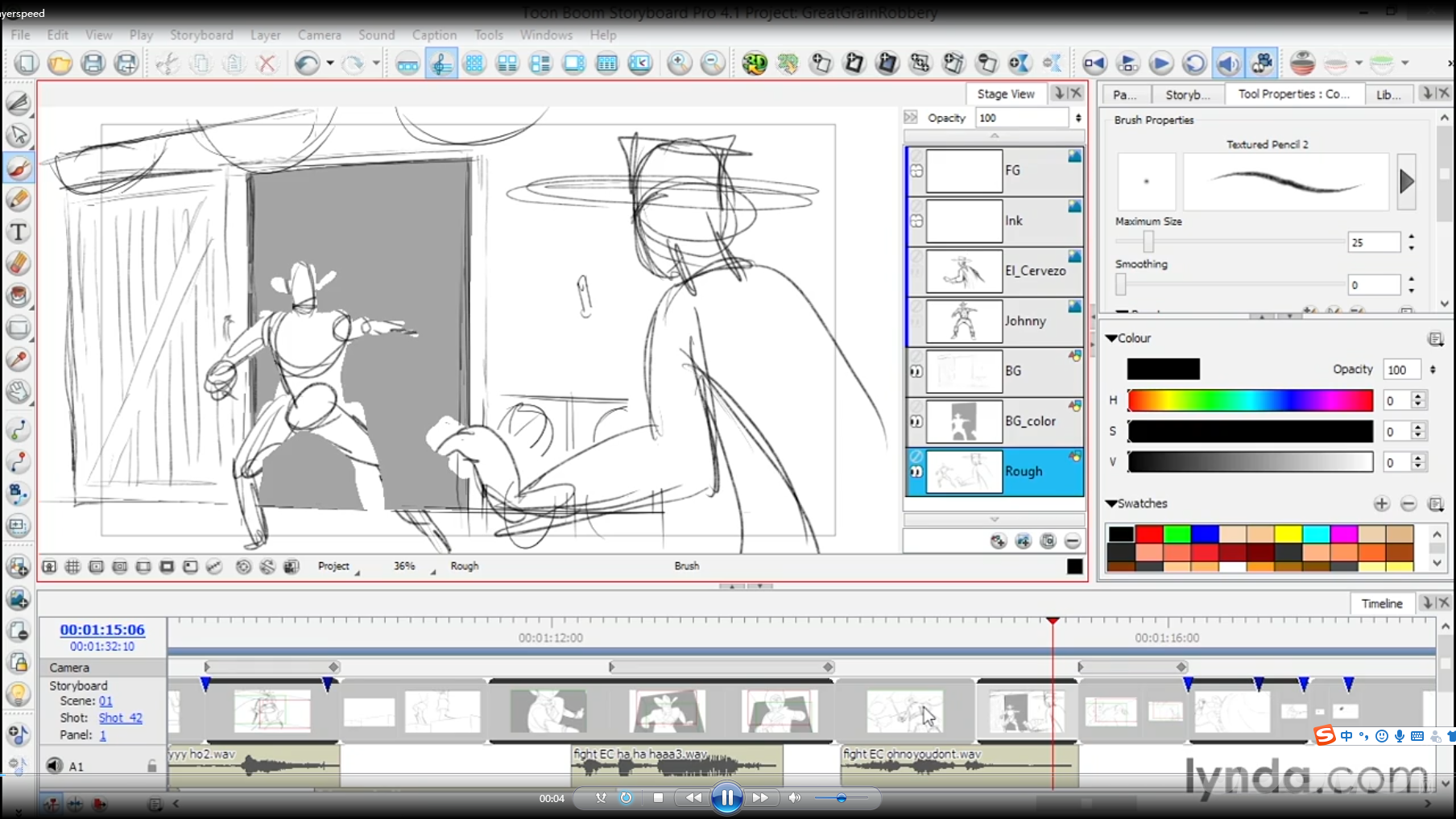1456x819 pixels.
Task: Mute audio track A1 speaker
Action: click(54, 765)
